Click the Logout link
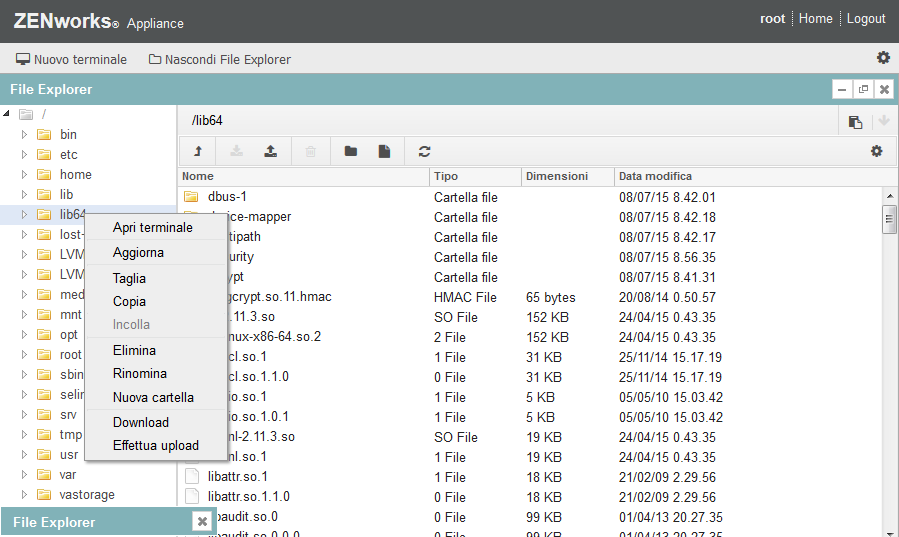Screen dimensions: 899x537 [866, 19]
